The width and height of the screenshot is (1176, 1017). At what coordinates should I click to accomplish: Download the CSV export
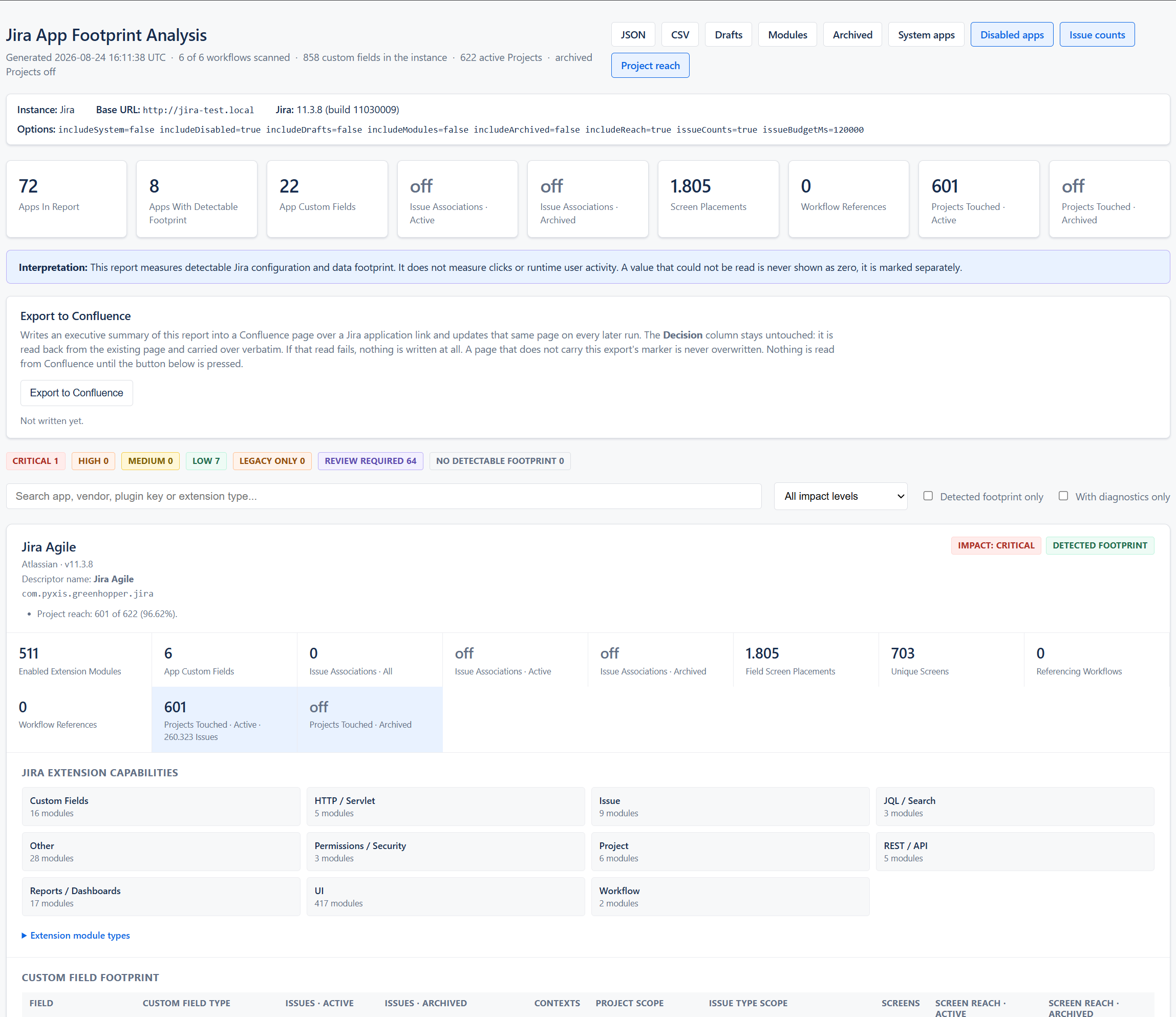680,35
